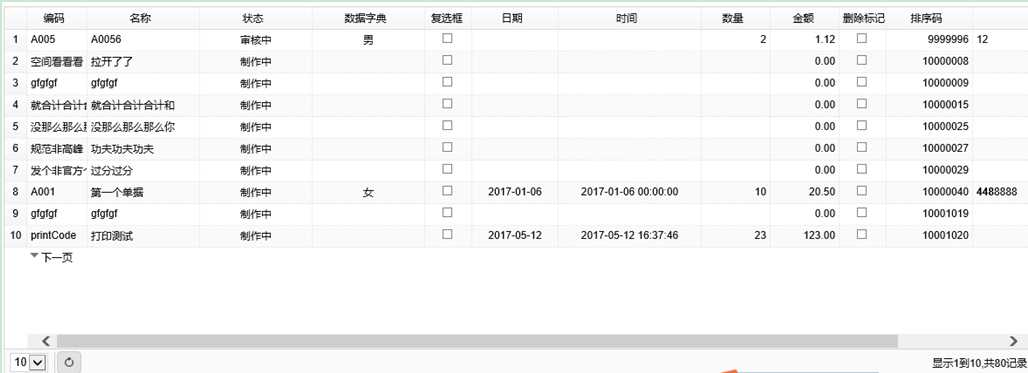This screenshot has width=1028, height=373.
Task: Go to next page via 下一页
Action: coord(51,258)
